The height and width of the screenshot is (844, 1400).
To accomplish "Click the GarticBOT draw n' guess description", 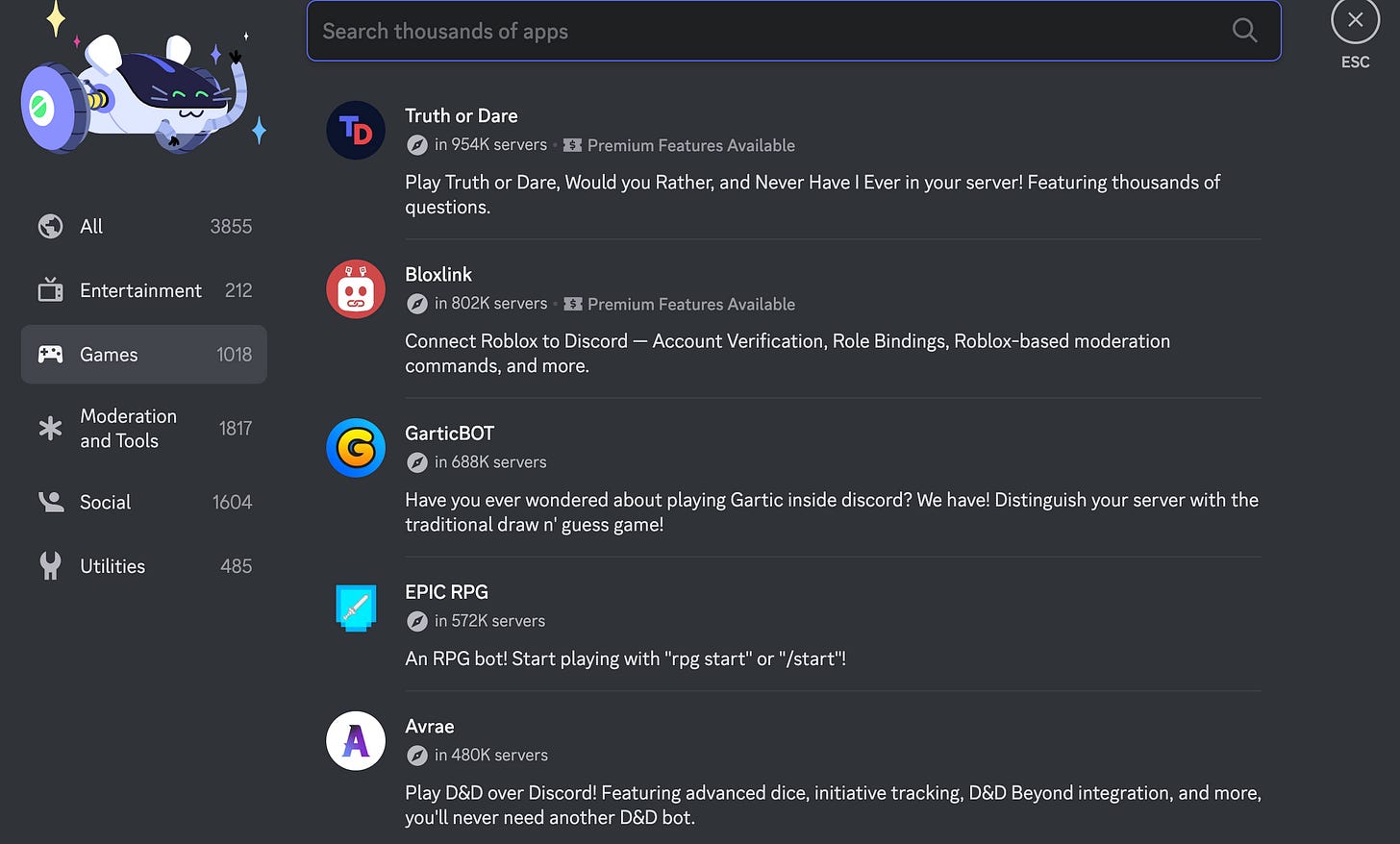I will point(832,511).
